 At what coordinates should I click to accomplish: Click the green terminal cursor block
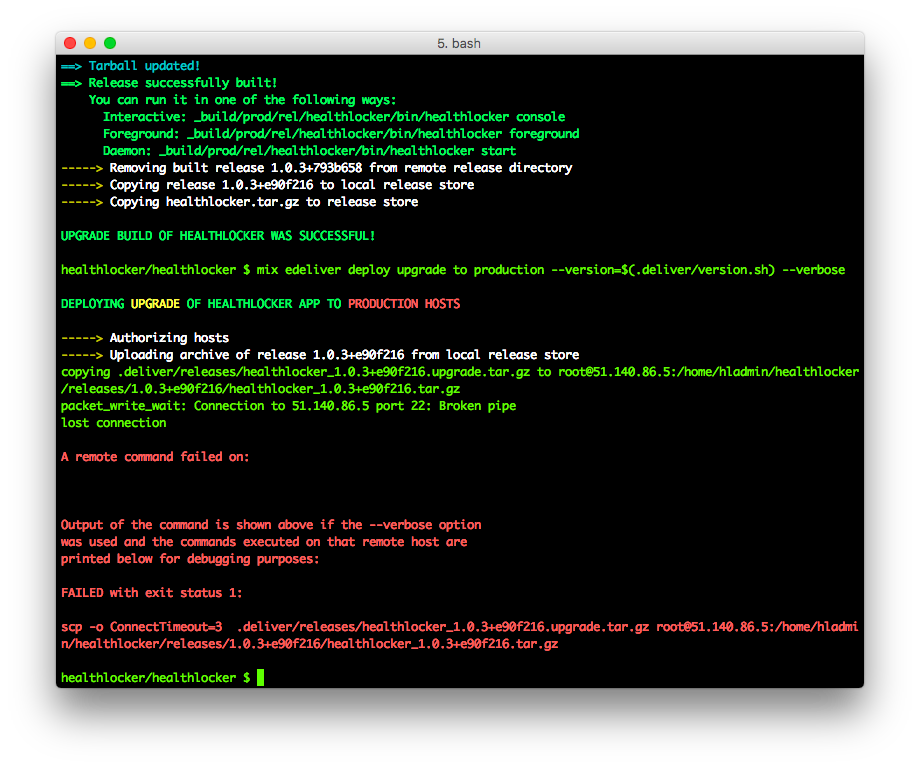(x=260, y=677)
